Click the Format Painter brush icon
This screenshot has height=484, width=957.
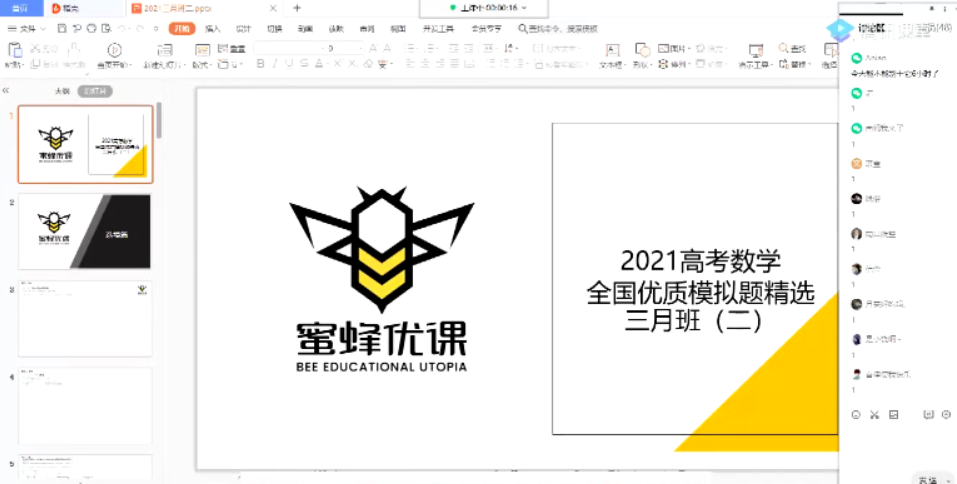74,50
